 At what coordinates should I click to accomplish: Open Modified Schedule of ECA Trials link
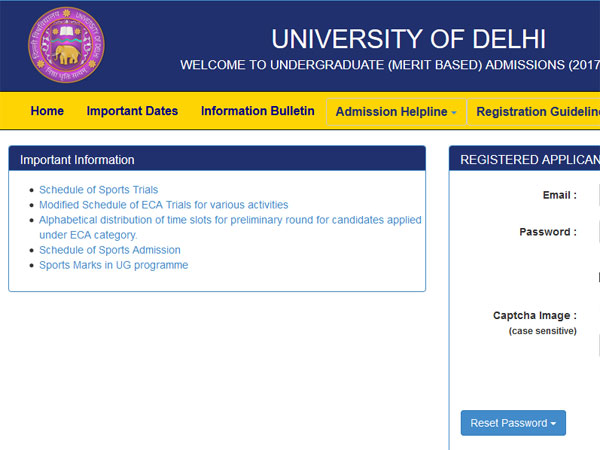(163, 204)
